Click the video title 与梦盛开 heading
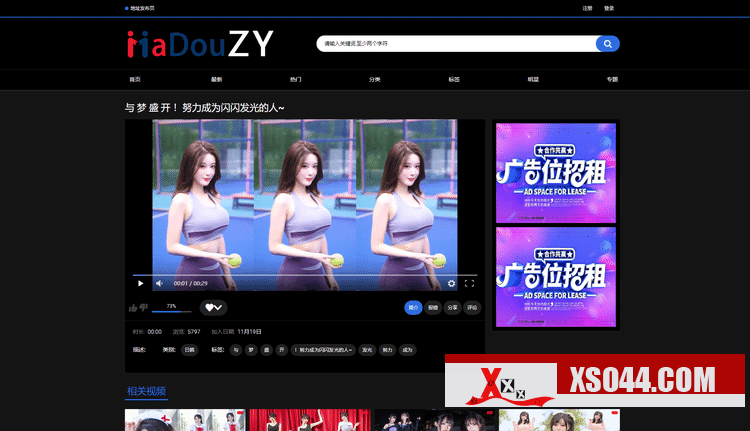 (x=204, y=108)
